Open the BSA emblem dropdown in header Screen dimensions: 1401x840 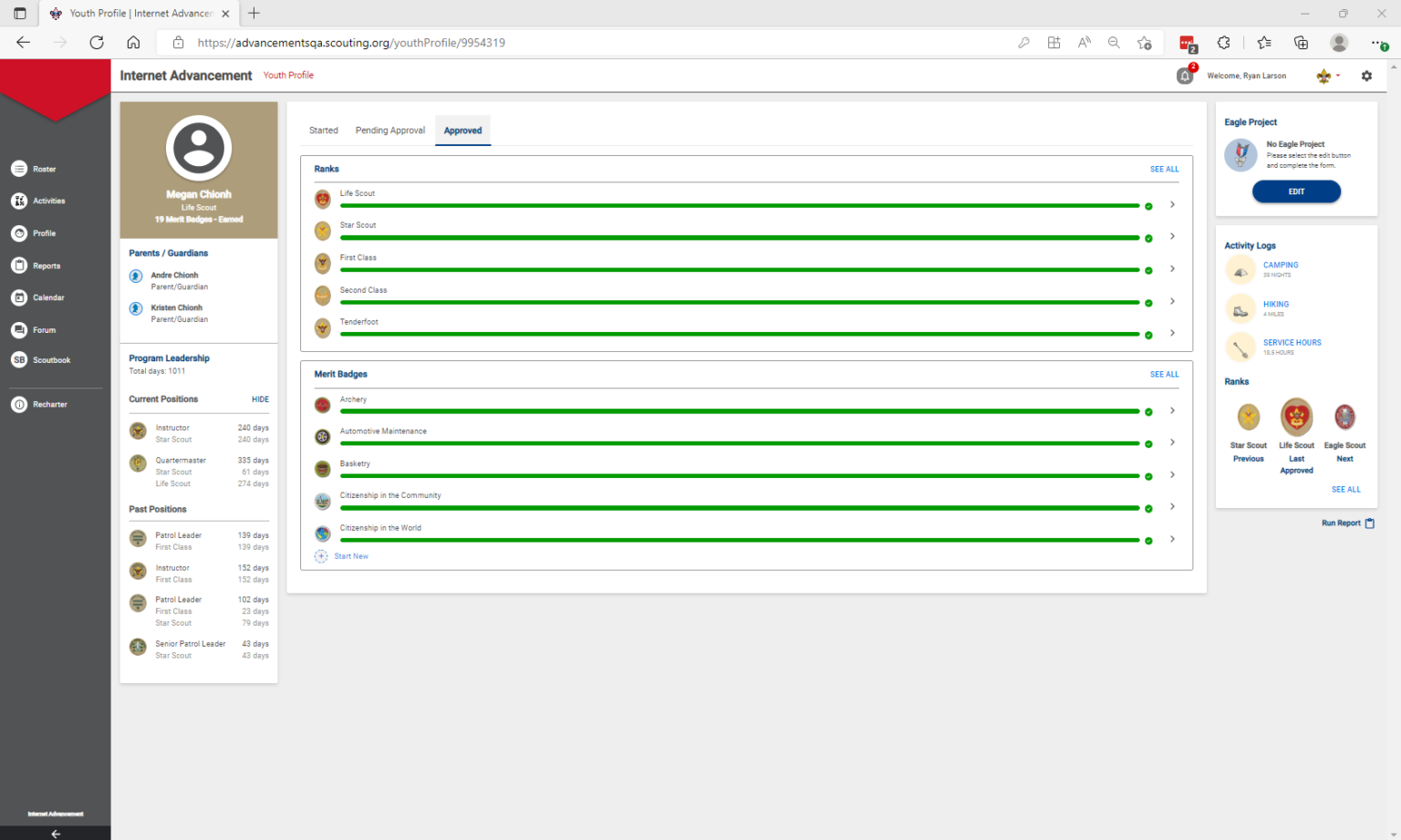click(1327, 76)
